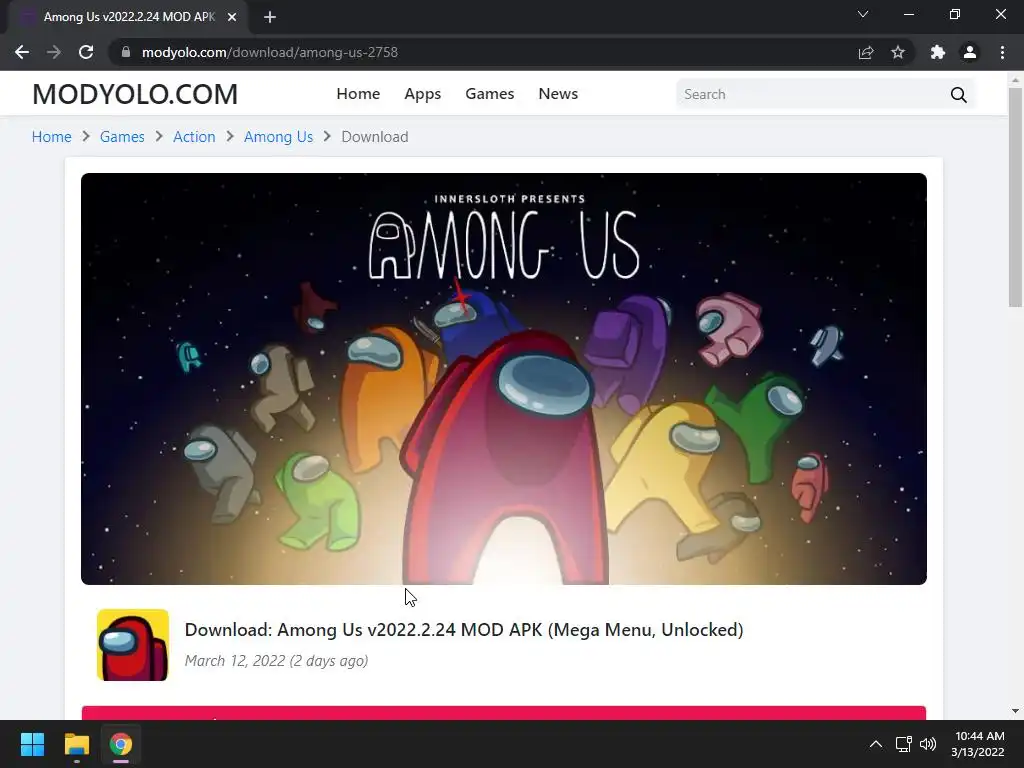Click the Home breadcrumb link
1024x768 pixels.
(x=52, y=136)
